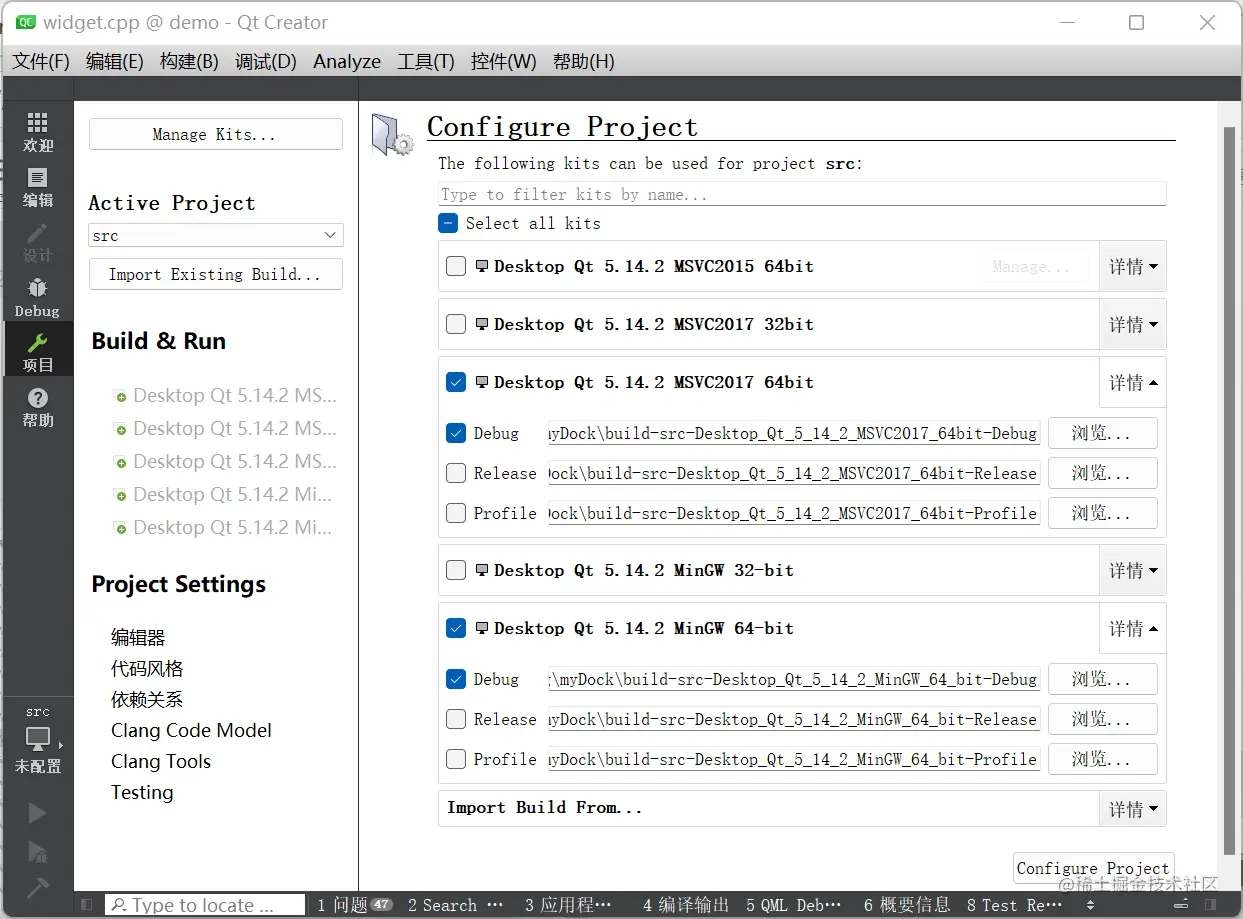Check the Desktop Qt 5.14.2 MSVC2015 64bit kit

point(456,266)
